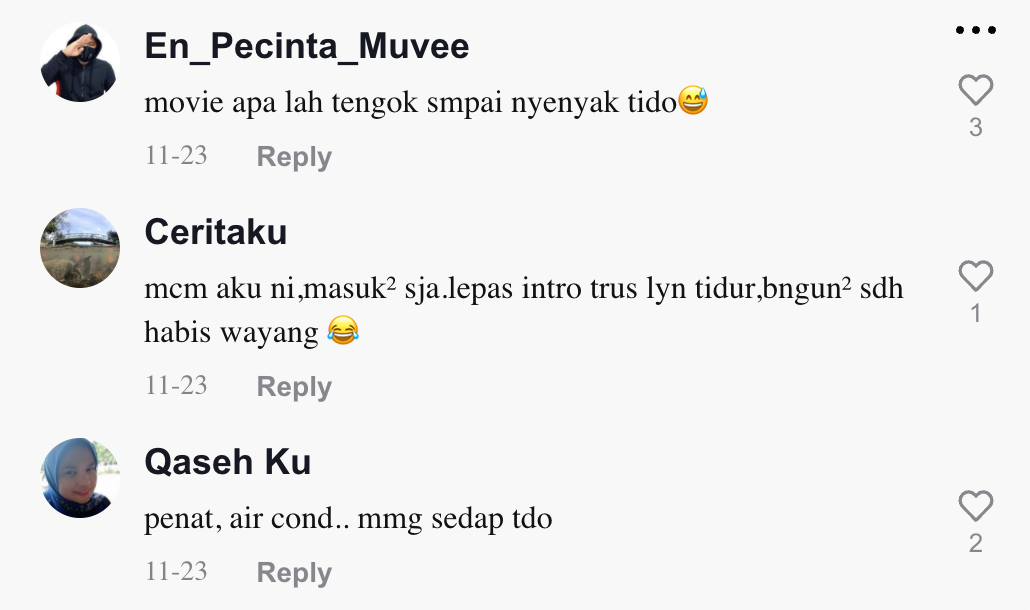Click the like count 1 on Ceritaku's comment
This screenshot has width=1030, height=610.
[975, 314]
